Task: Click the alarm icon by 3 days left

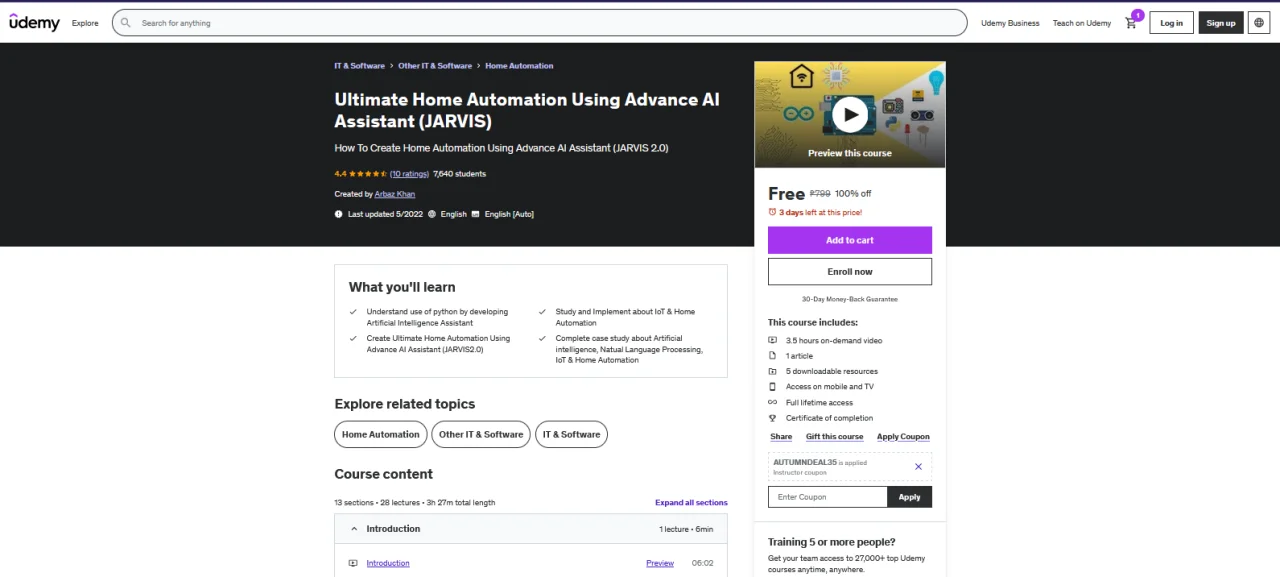Action: pyautogui.click(x=772, y=212)
